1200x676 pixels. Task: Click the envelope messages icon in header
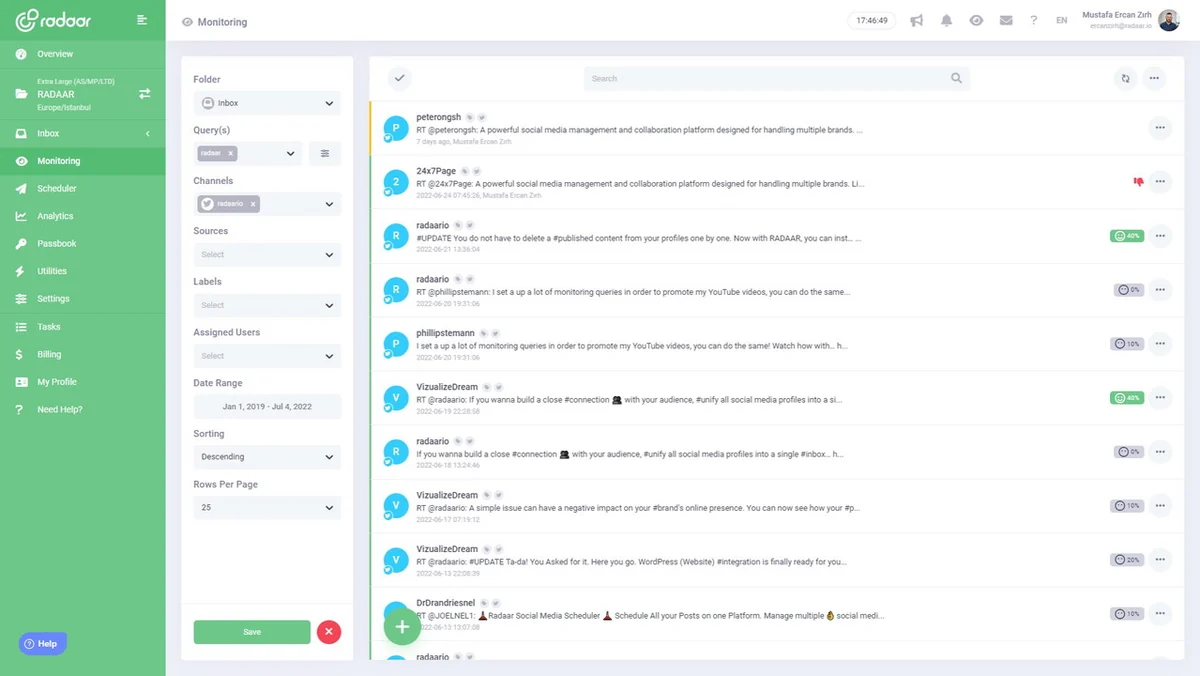[x=1006, y=21]
